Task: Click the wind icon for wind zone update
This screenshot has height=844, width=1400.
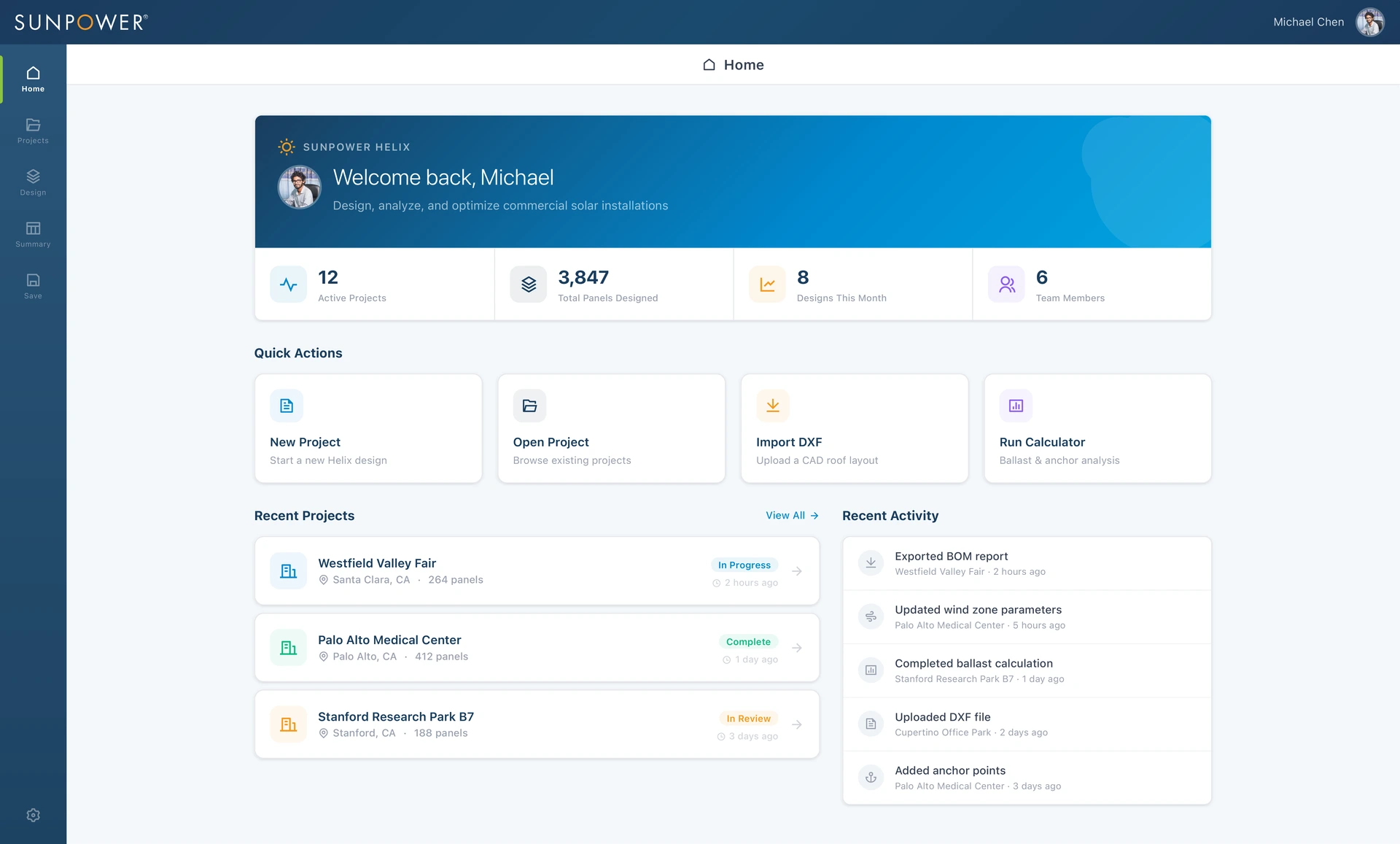Action: [x=871, y=617]
